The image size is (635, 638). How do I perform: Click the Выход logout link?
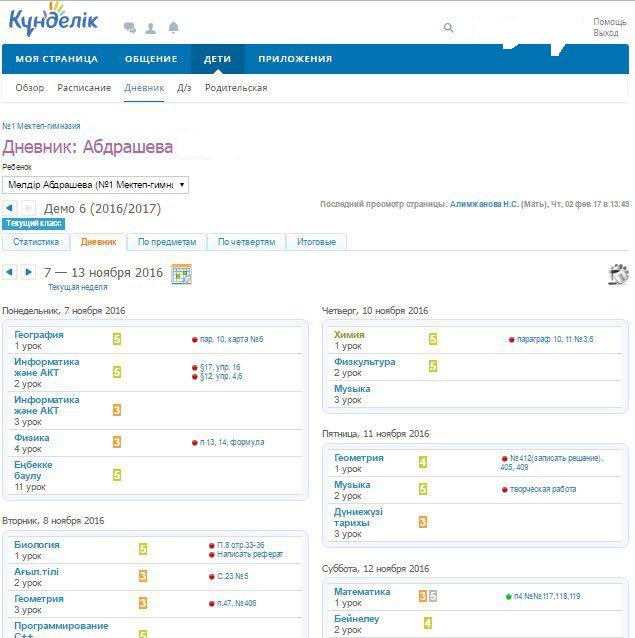[x=606, y=33]
